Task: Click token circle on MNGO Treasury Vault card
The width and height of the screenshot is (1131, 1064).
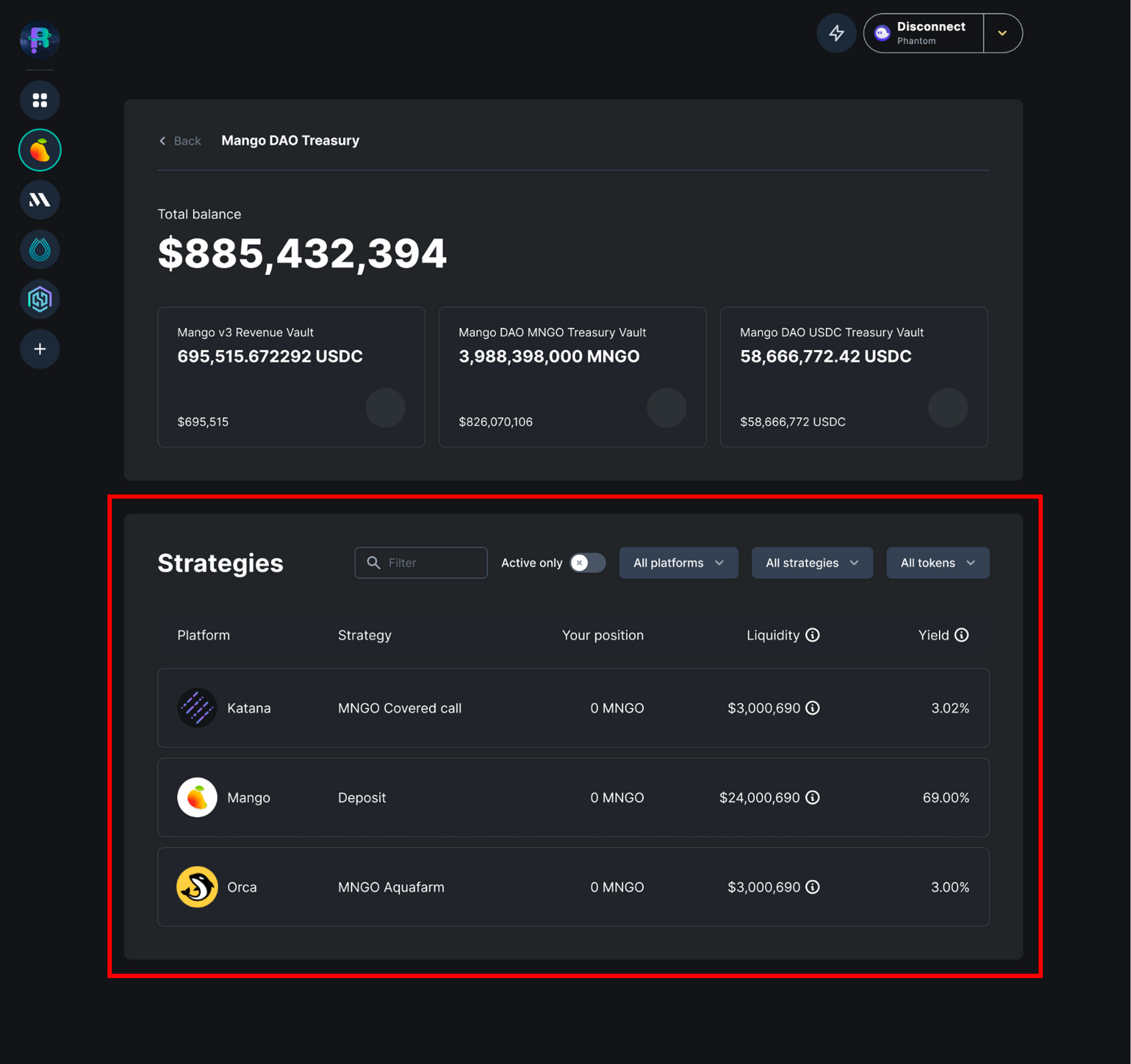Action: coord(667,408)
